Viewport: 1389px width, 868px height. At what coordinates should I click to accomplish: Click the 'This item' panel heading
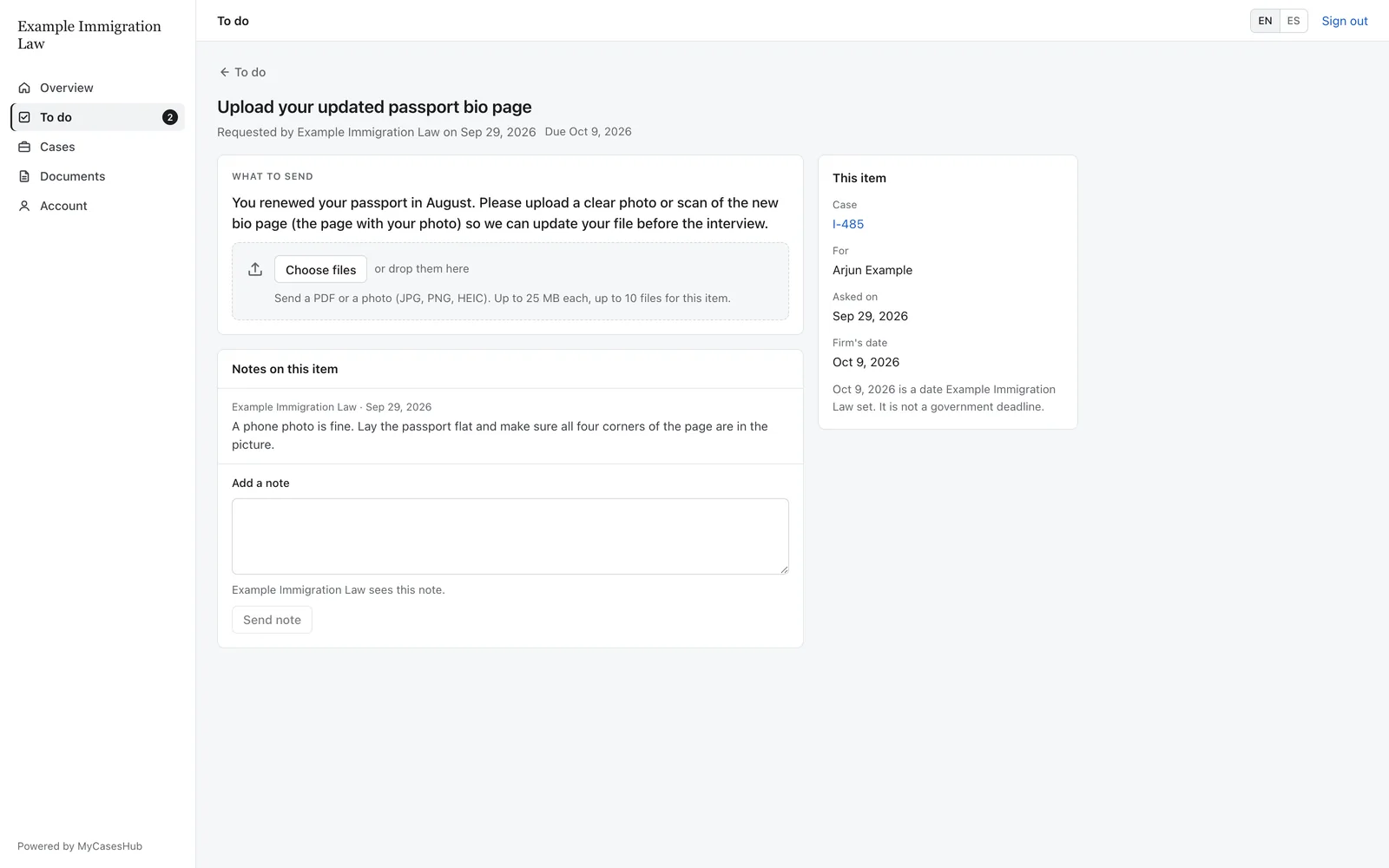(859, 178)
